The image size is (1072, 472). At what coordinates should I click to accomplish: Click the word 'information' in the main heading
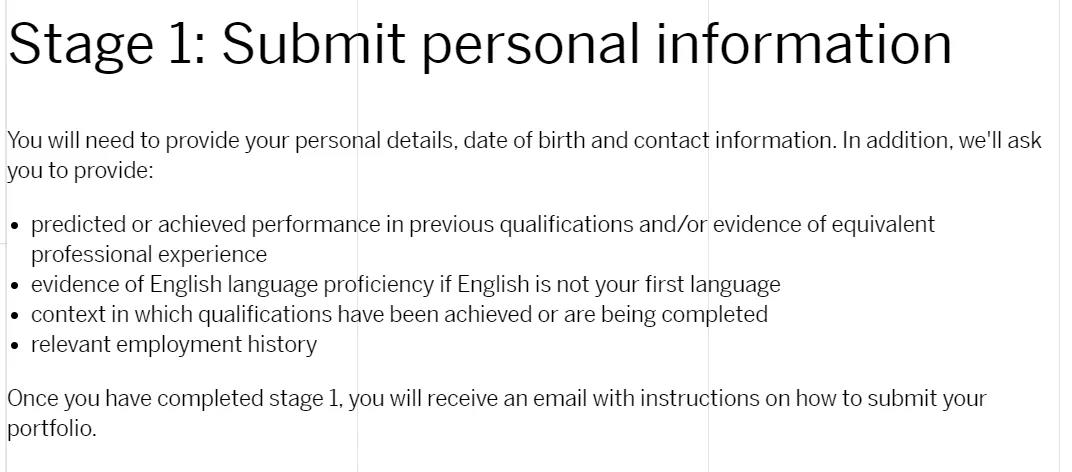tap(804, 44)
